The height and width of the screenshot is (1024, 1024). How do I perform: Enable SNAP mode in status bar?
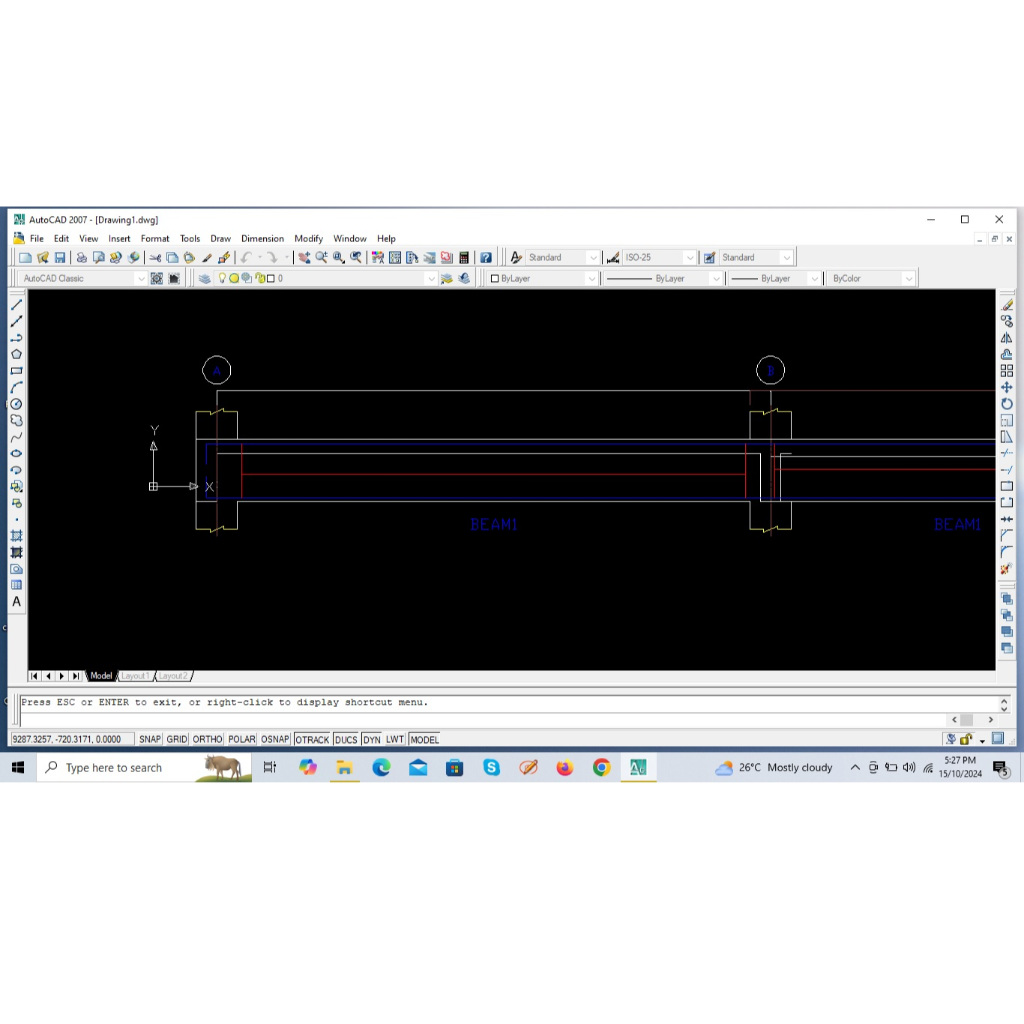point(149,739)
